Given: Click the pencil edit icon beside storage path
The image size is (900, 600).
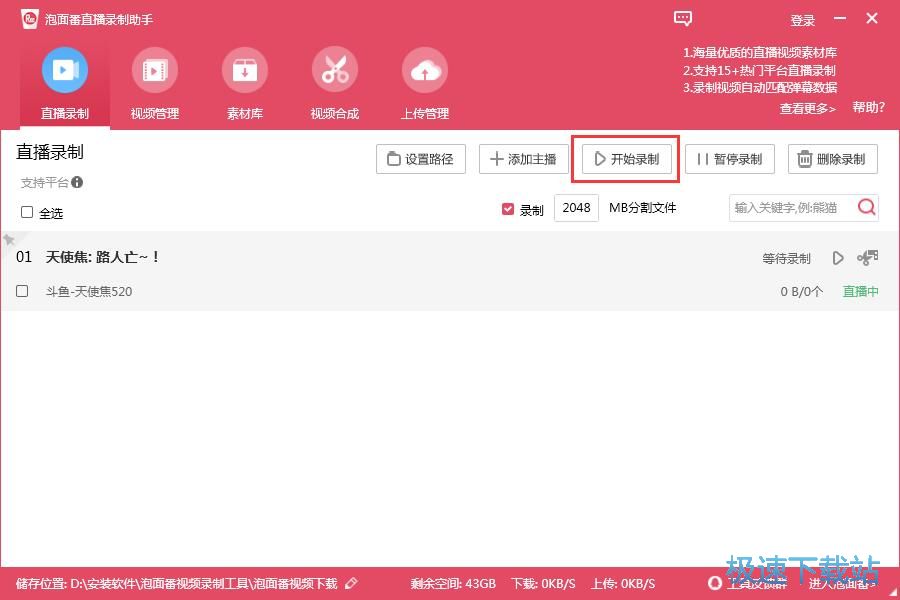Looking at the screenshot, I should [351, 583].
